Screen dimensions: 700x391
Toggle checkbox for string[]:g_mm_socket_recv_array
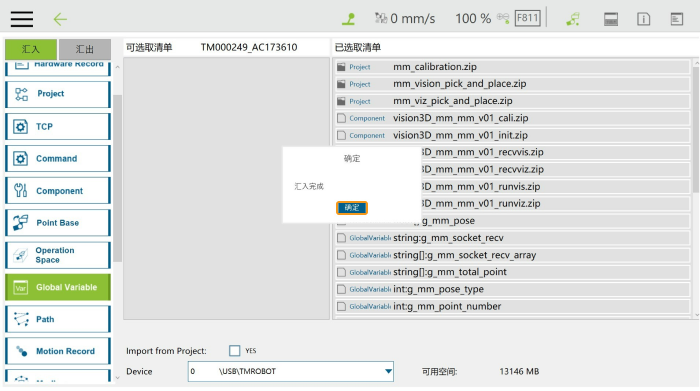(x=342, y=255)
